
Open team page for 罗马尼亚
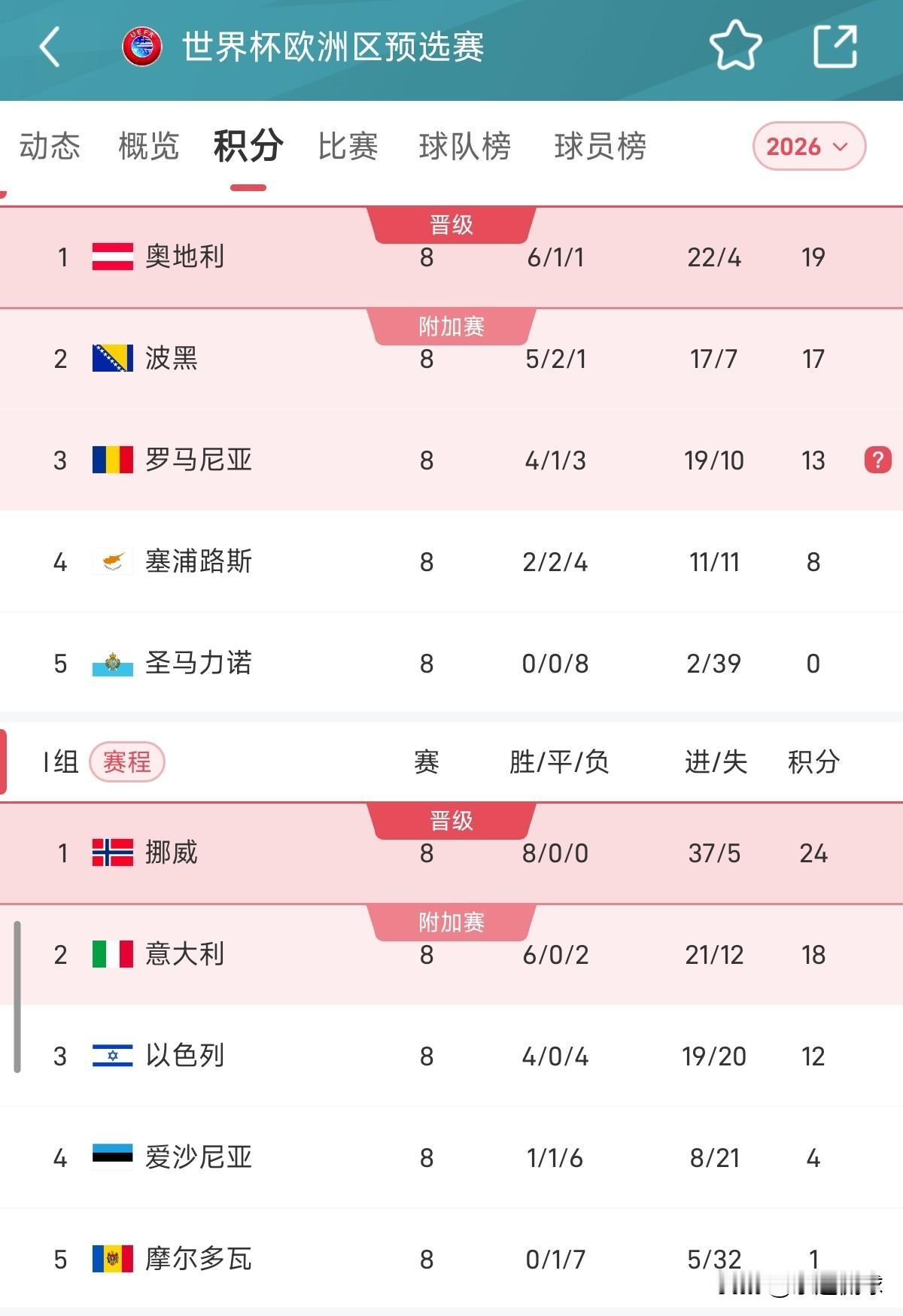(x=199, y=460)
